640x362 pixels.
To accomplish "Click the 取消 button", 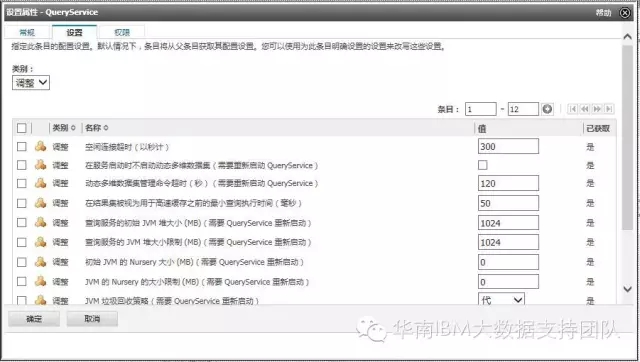I will pyautogui.click(x=92, y=319).
